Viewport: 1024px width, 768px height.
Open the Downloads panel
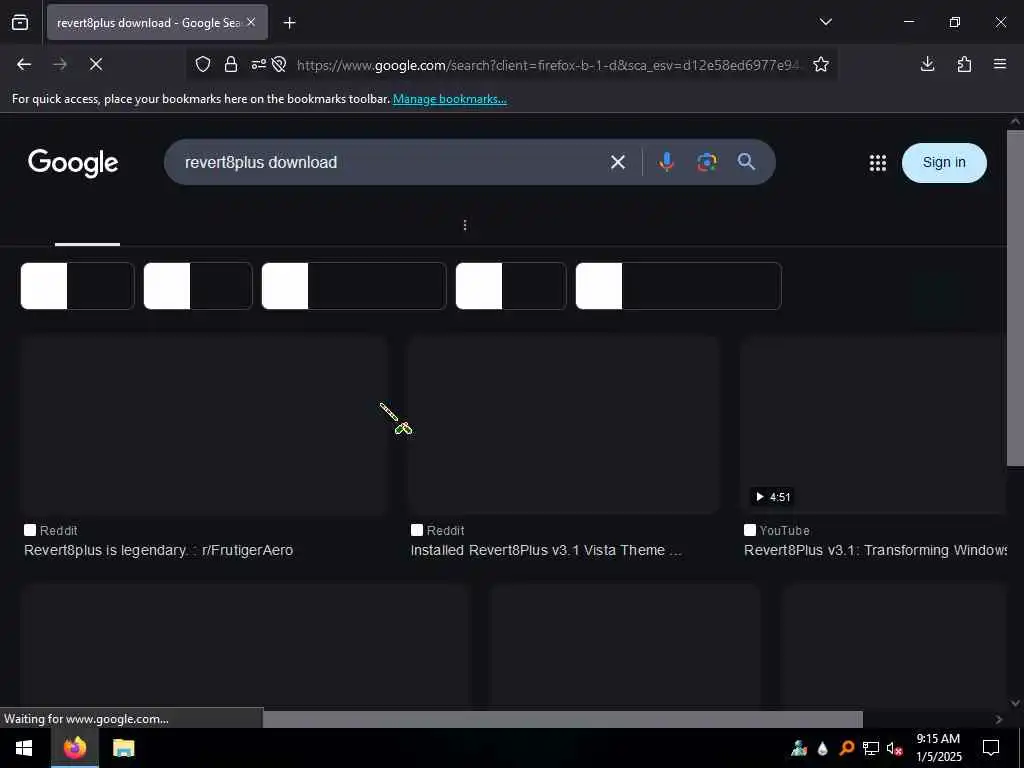point(927,64)
